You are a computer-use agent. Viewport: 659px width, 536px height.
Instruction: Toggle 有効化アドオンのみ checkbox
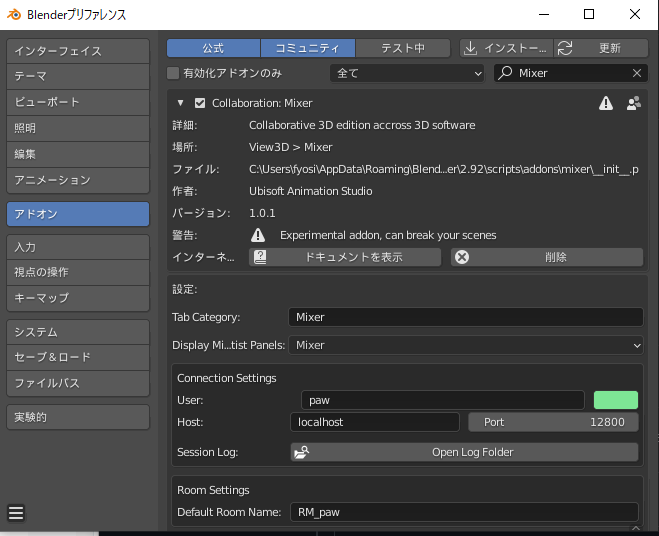coord(173,73)
